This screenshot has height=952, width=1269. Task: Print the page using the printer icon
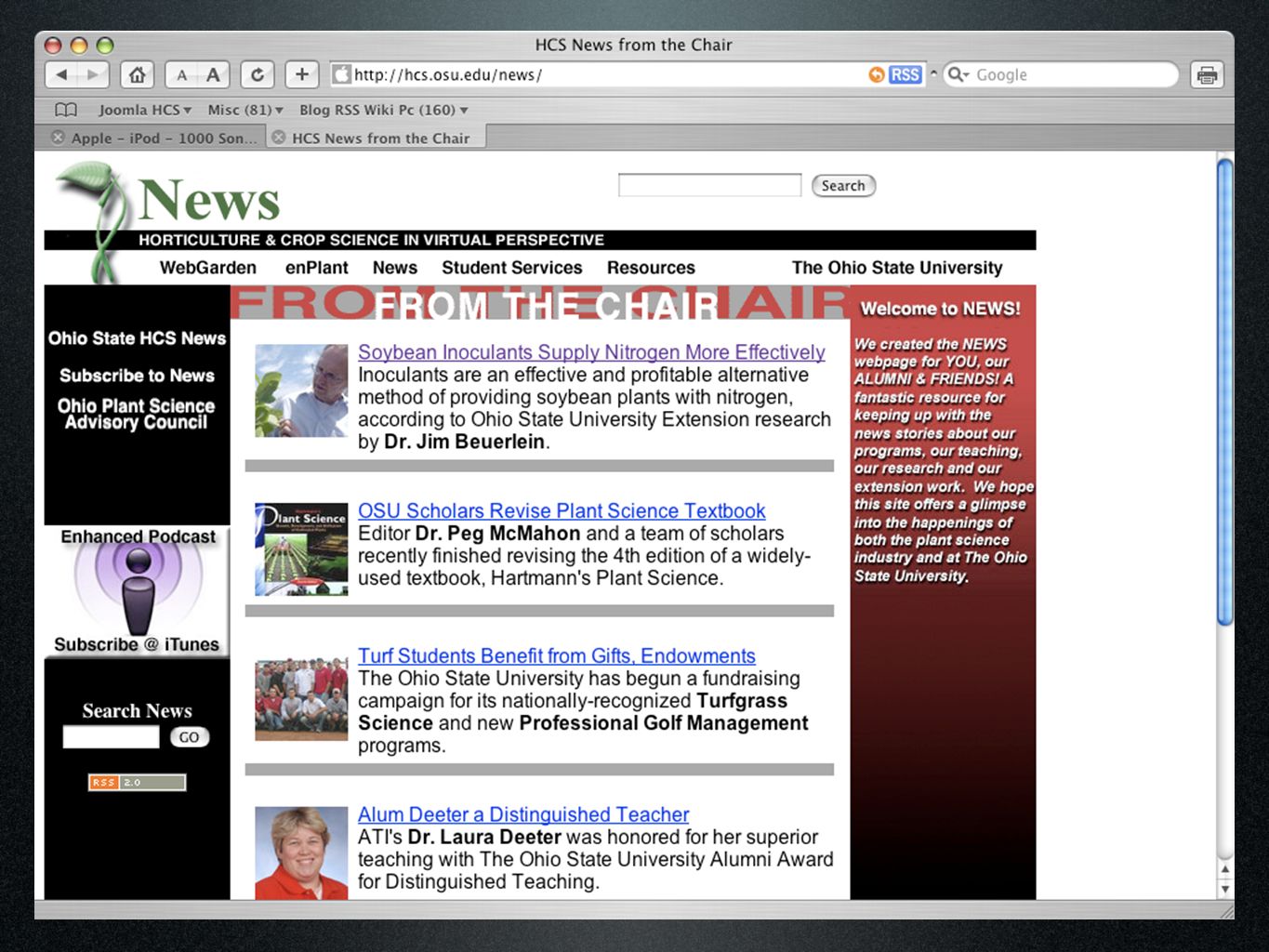pos(1207,75)
